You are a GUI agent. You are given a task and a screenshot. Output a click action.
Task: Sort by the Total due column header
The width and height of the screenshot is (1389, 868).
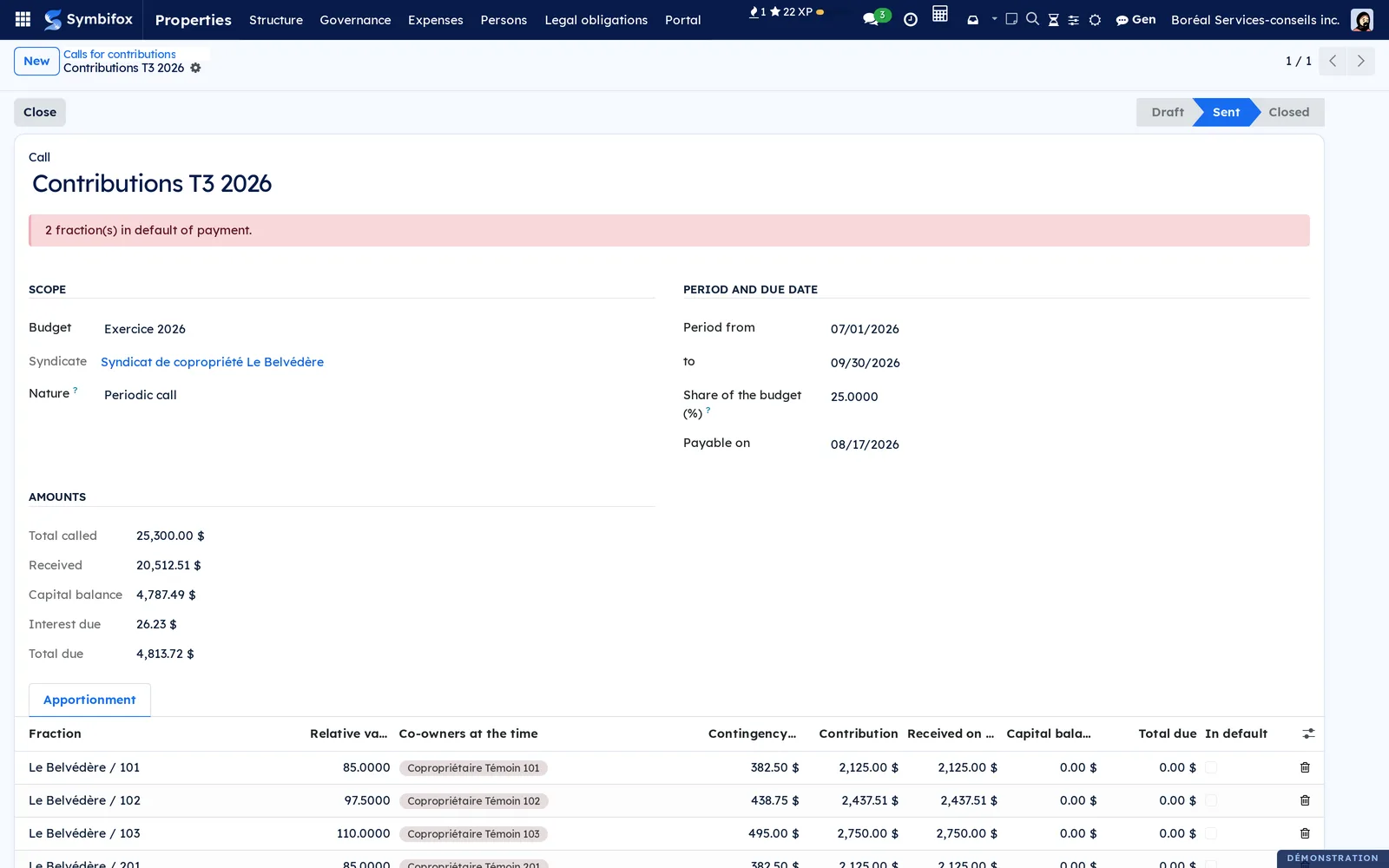[1168, 733]
